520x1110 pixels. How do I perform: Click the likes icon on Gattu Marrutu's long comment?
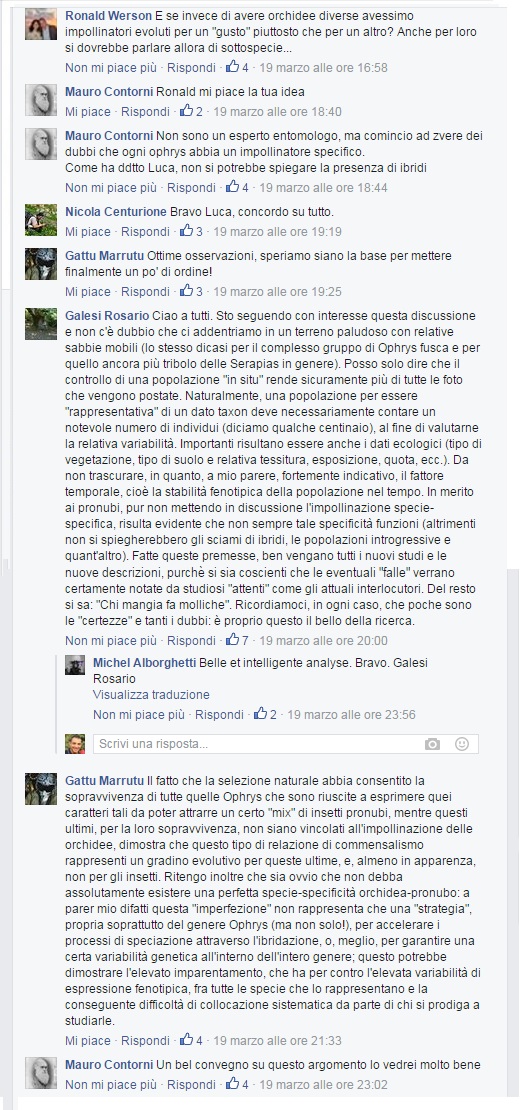(x=187, y=1039)
